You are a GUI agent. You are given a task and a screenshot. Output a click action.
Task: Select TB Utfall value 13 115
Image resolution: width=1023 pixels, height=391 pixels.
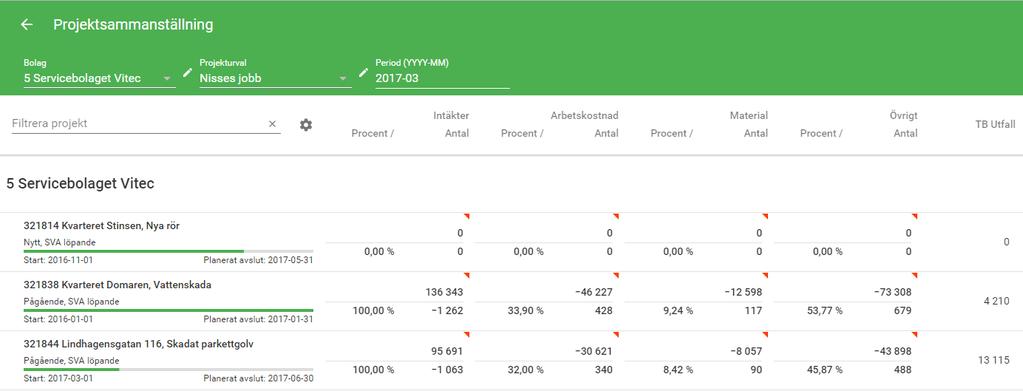point(994,360)
